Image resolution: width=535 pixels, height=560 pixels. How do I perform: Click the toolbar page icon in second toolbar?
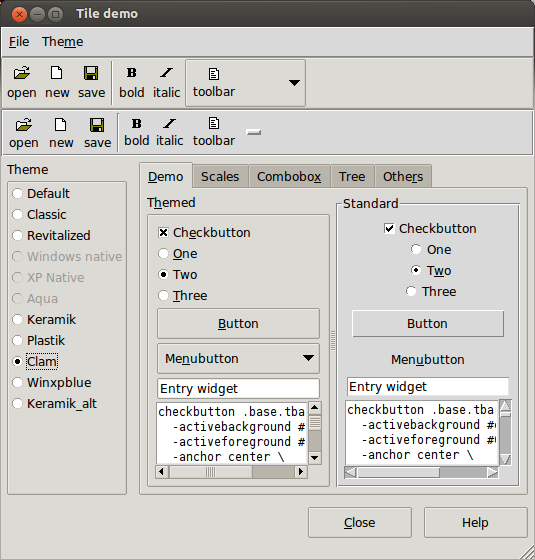[x=214, y=123]
